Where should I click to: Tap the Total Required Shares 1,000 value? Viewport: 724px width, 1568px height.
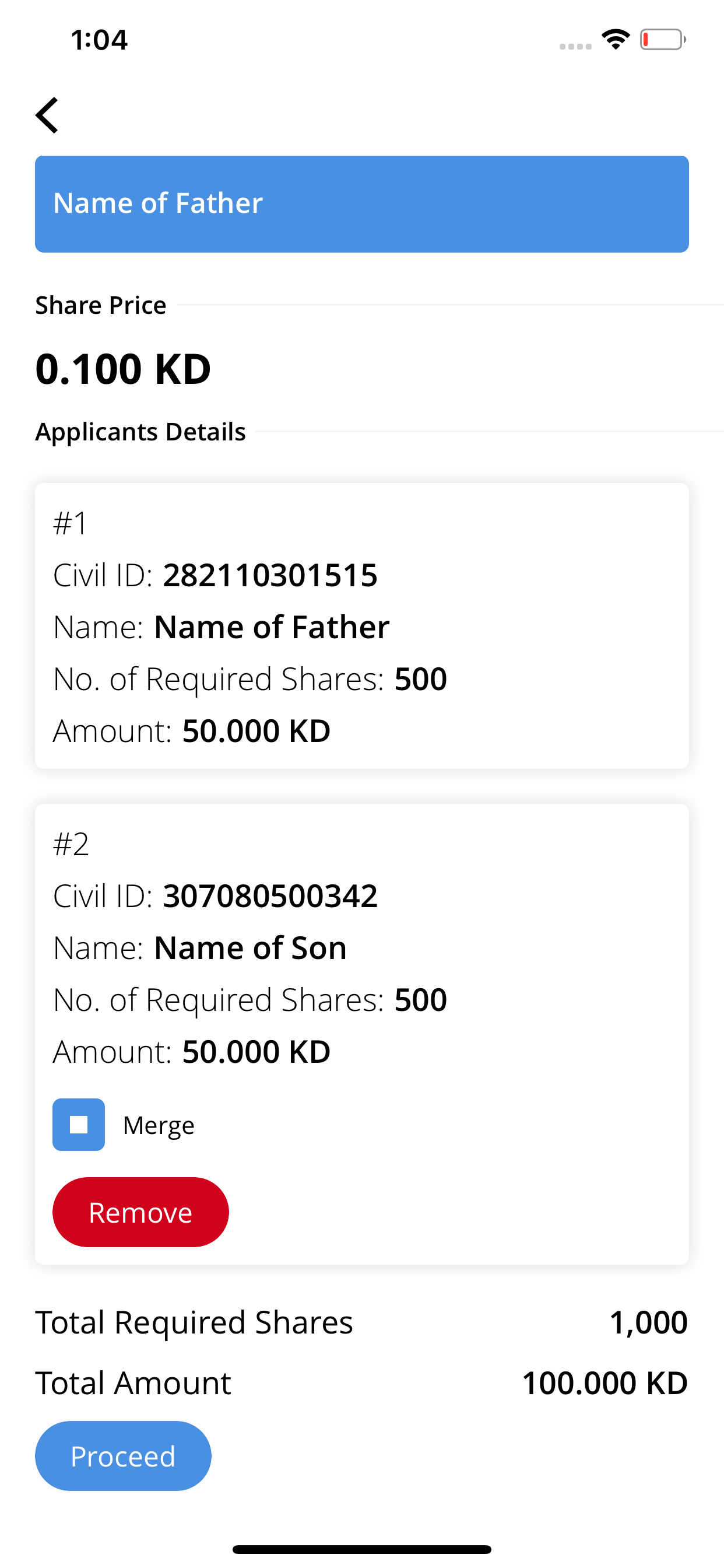pyautogui.click(x=648, y=1322)
